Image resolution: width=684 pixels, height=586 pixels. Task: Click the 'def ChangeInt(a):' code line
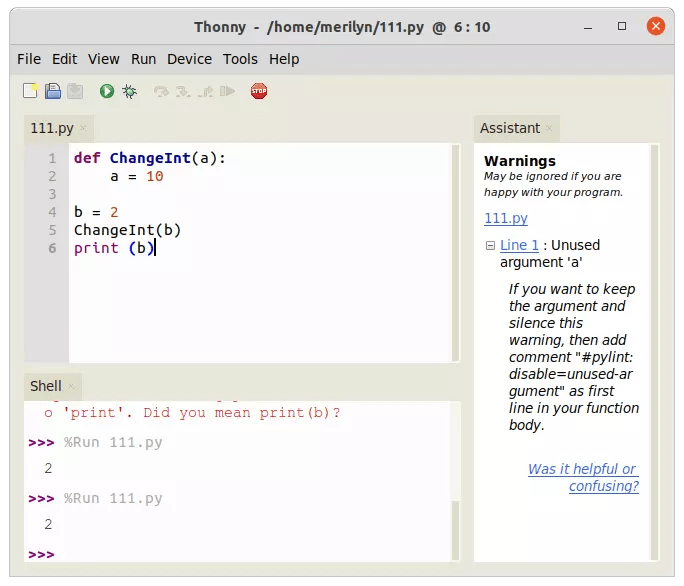pyautogui.click(x=150, y=158)
